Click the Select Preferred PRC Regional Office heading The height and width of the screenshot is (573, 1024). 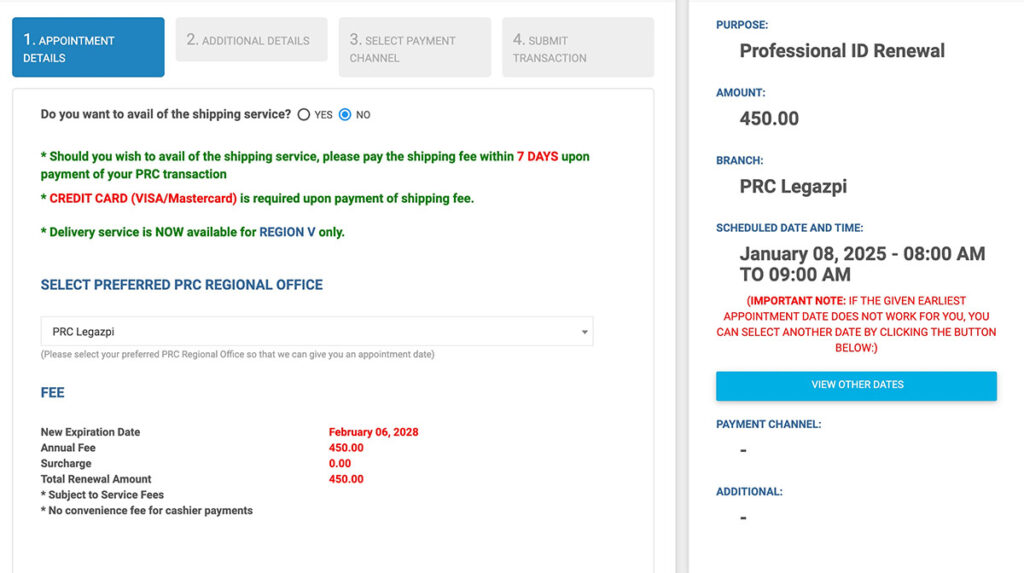click(181, 285)
